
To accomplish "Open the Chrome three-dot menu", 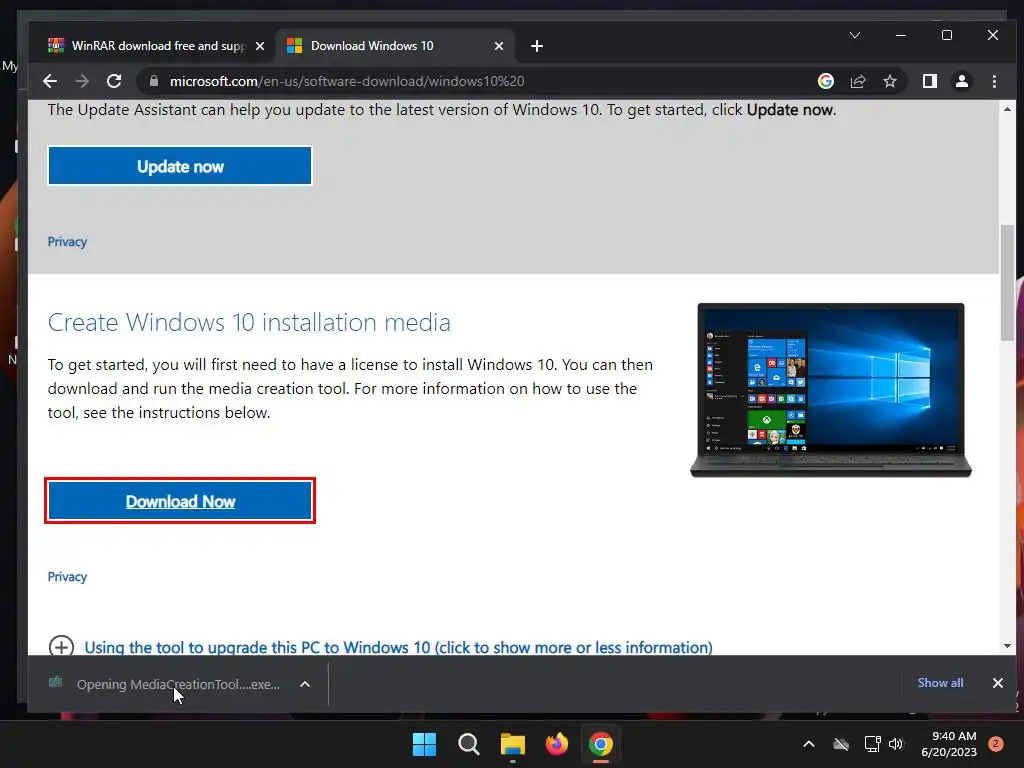I will 994,81.
